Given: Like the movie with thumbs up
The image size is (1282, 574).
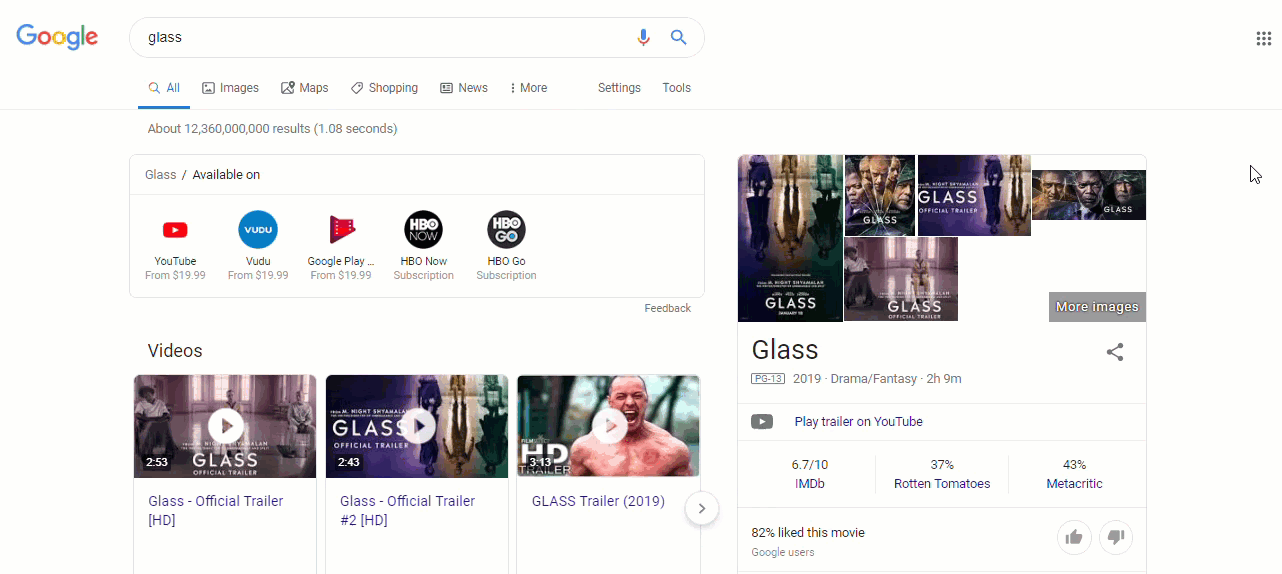Looking at the screenshot, I should point(1074,538).
